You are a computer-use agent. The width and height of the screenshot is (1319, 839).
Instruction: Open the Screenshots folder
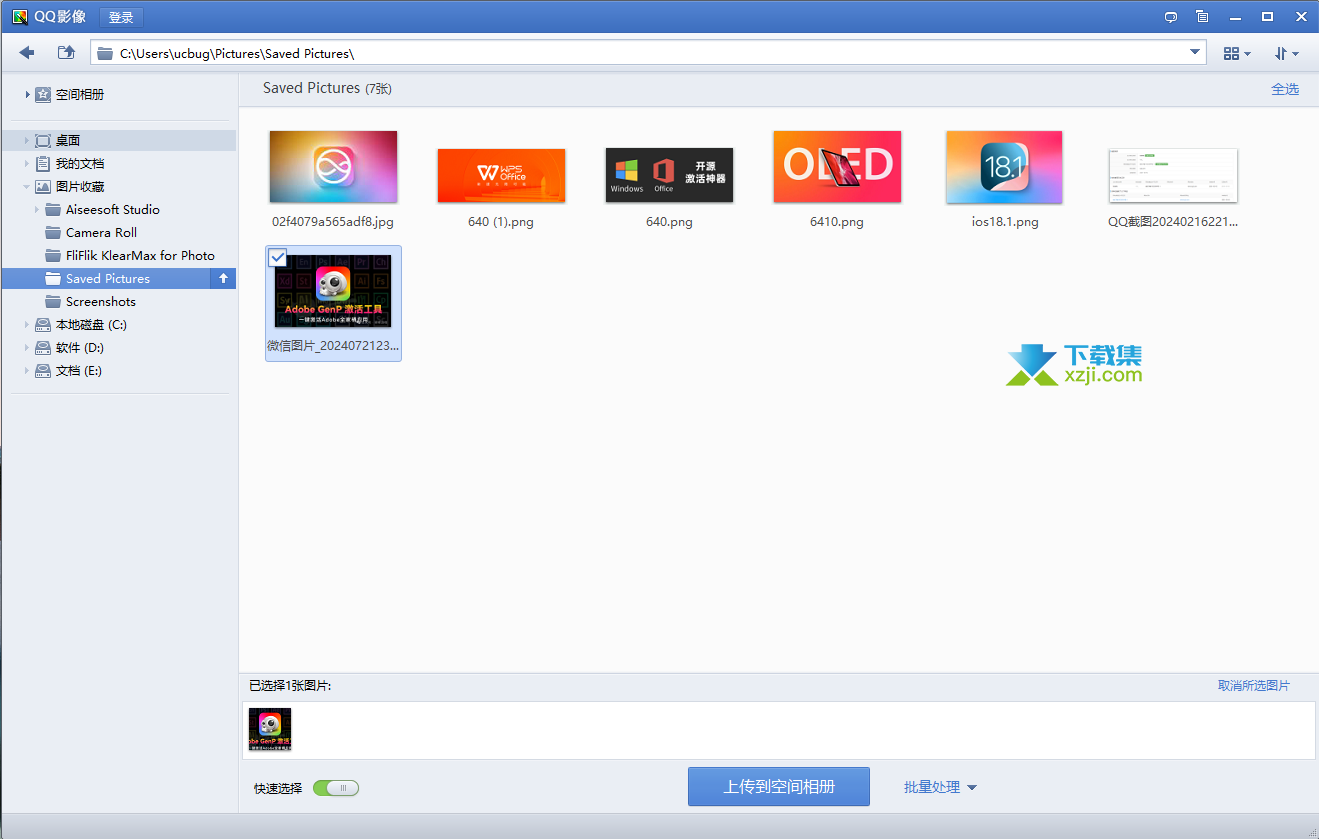tap(101, 302)
